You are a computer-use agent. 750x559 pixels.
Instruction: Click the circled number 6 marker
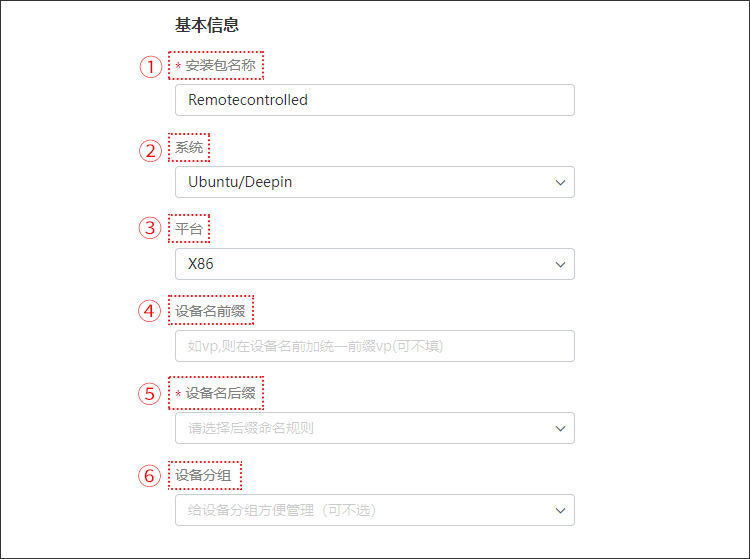coord(150,476)
